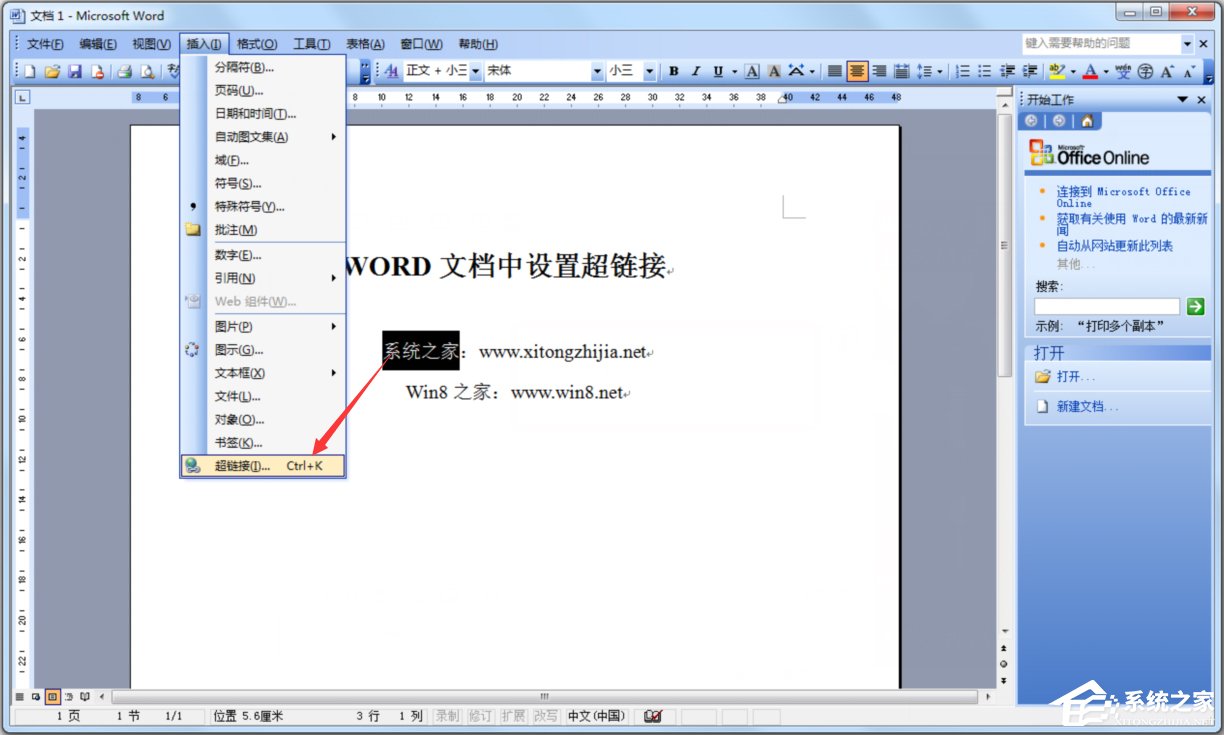This screenshot has width=1224, height=735.
Task: Click the Save icon on the toolbar
Action: point(73,71)
